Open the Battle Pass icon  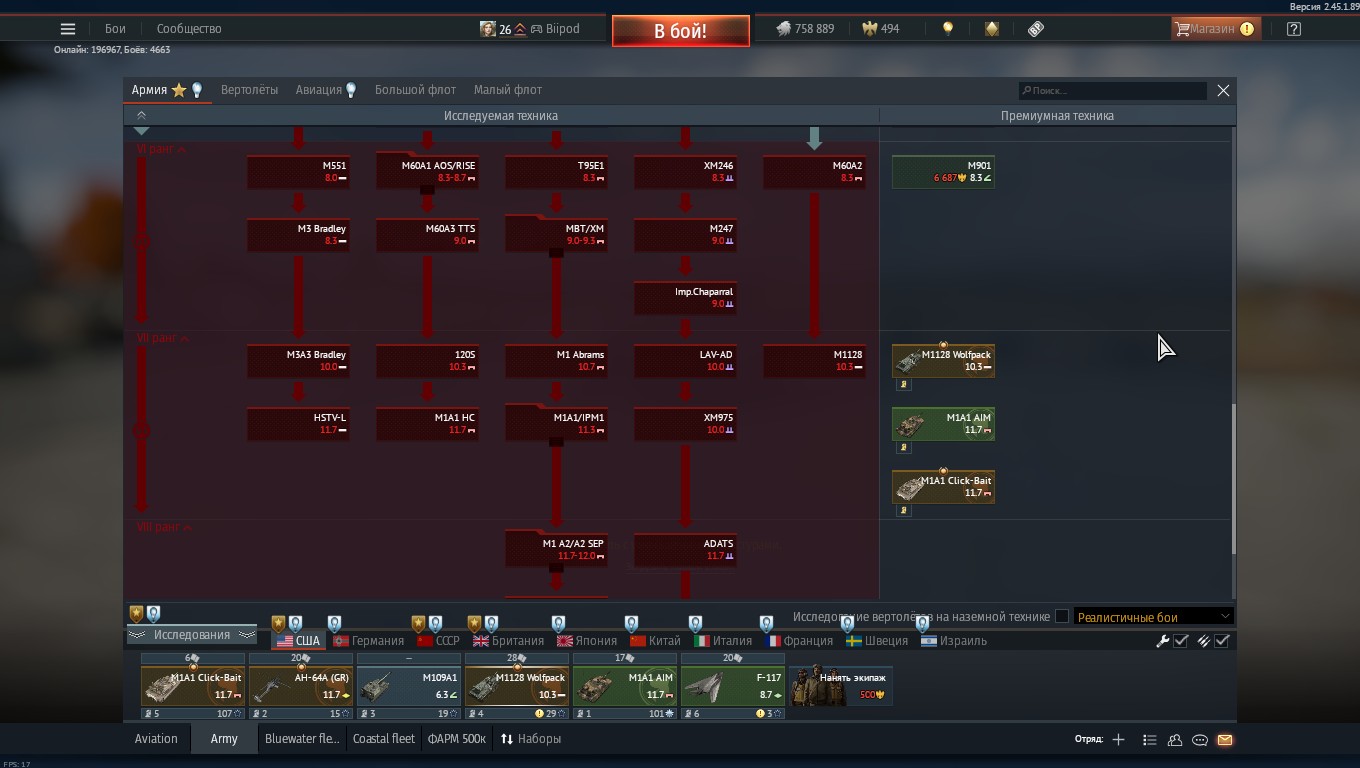point(1036,29)
